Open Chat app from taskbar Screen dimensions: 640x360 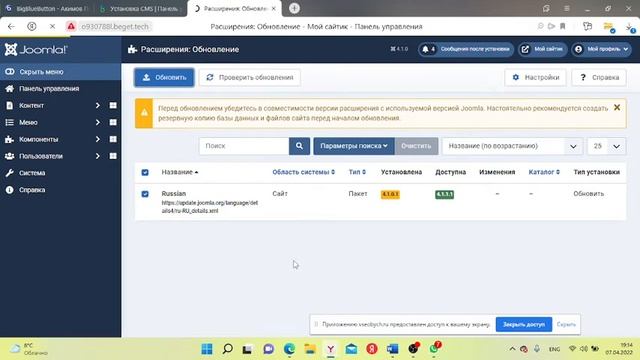269,349
